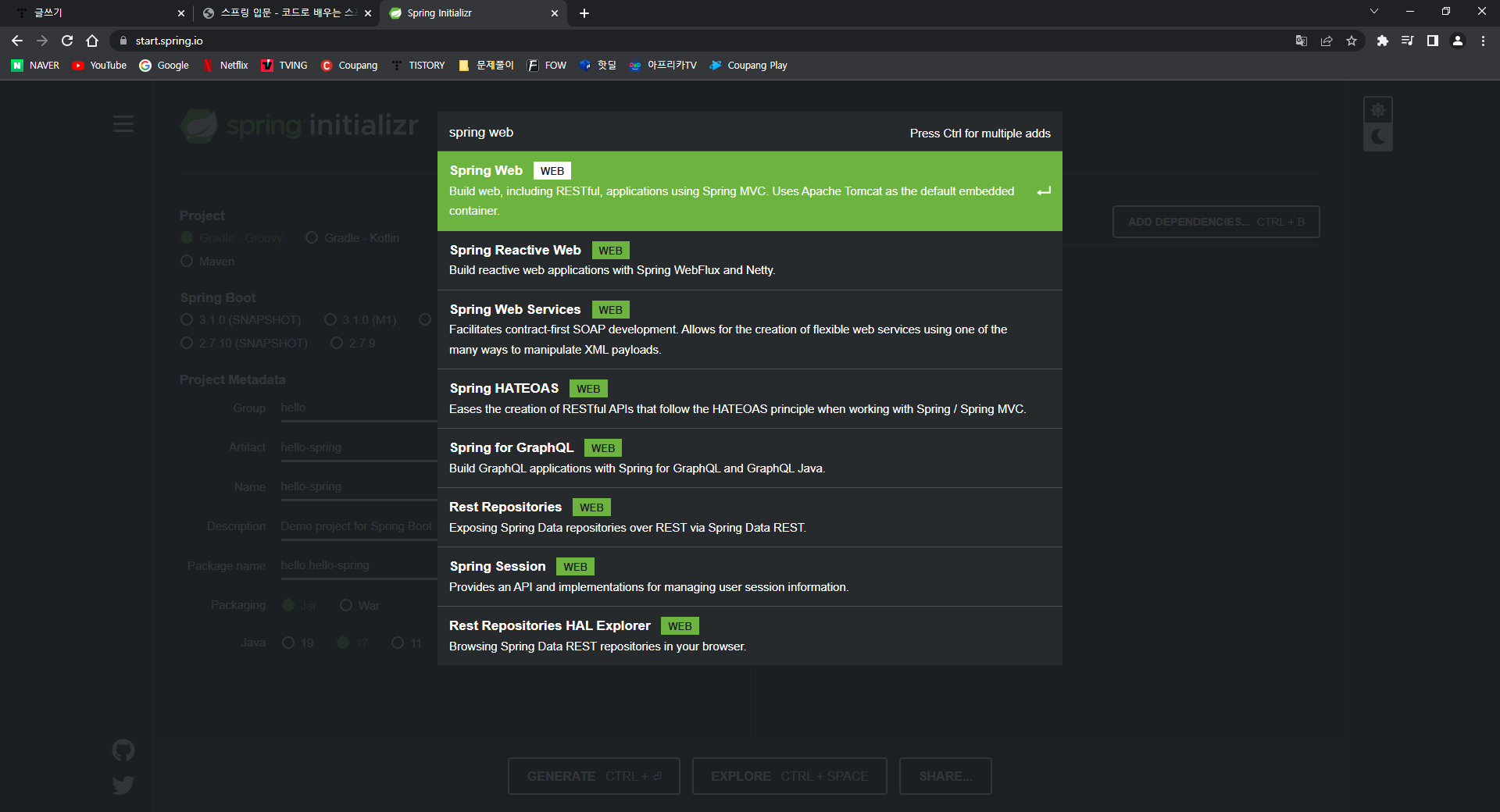Select Spring Boot 2.7.9
Viewport: 1500px width, 812px height.
(353, 344)
